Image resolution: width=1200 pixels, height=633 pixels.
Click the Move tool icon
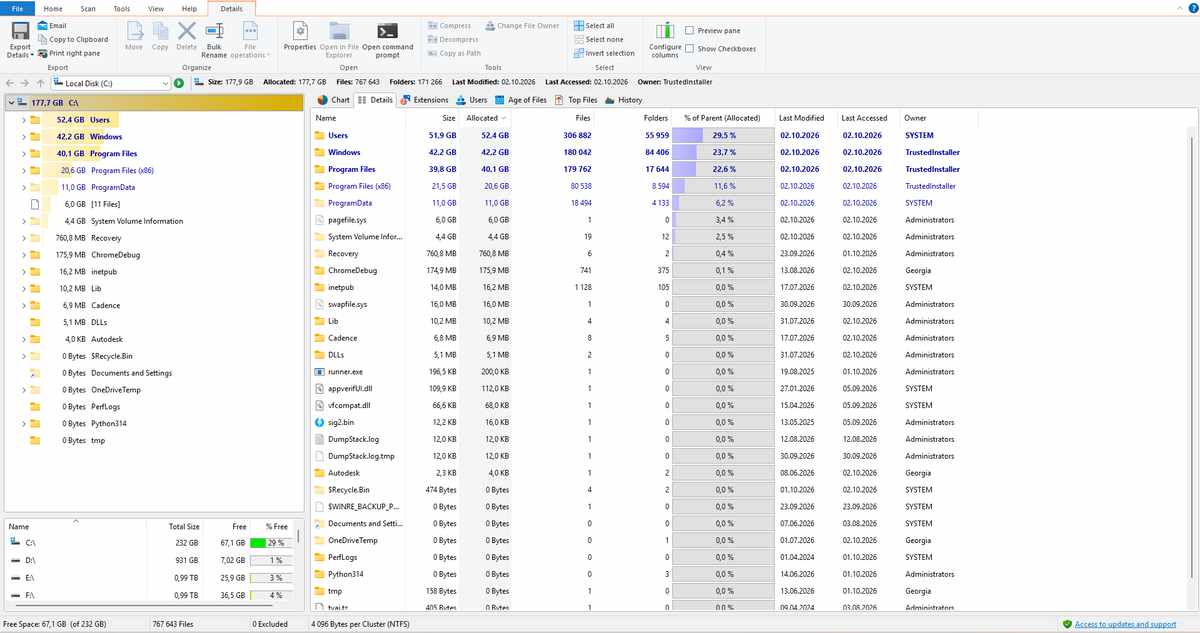[x=134, y=30]
